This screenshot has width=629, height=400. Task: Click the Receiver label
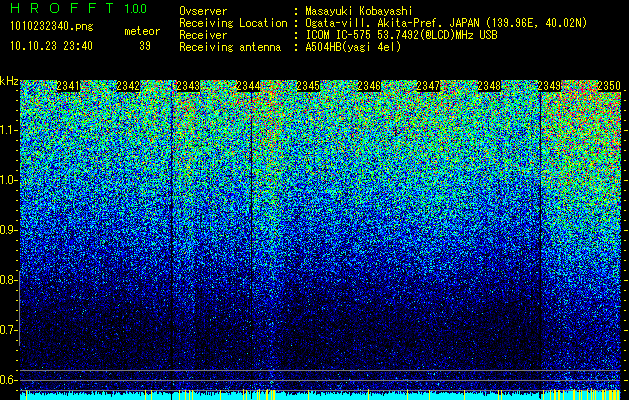(x=203, y=35)
